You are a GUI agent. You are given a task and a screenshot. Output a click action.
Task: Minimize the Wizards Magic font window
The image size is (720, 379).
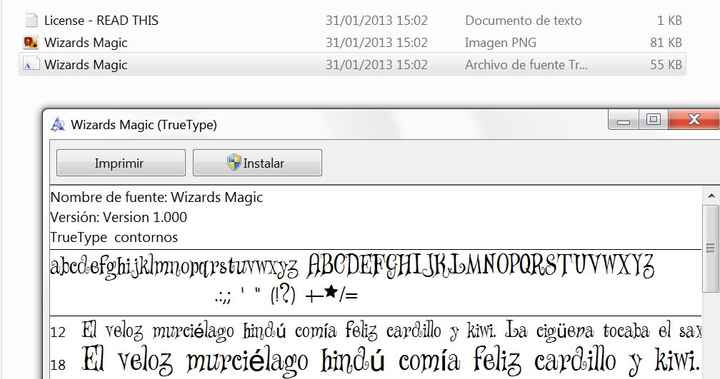click(623, 120)
